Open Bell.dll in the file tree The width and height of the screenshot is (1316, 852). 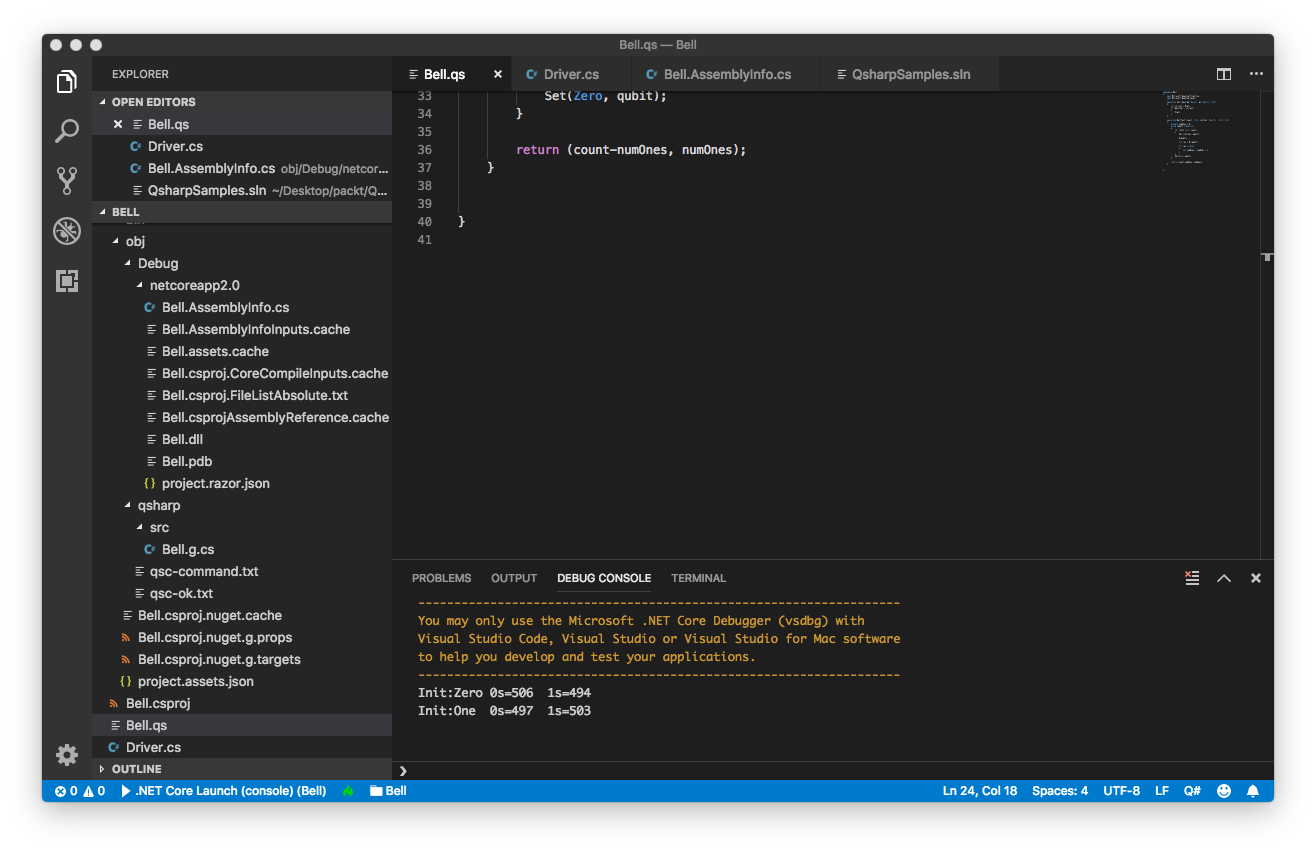(184, 440)
